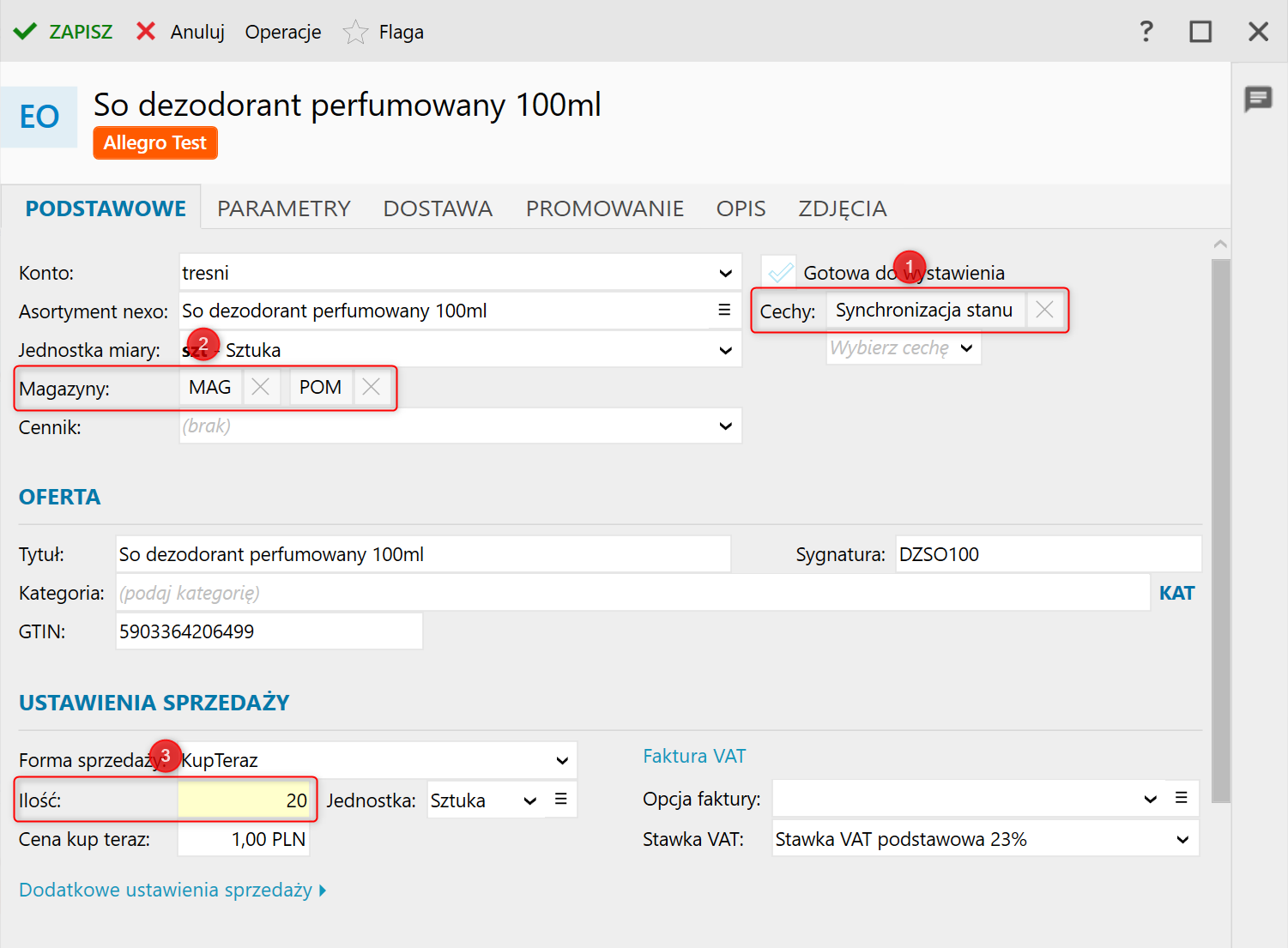
Task: Expand the Stawka VAT dropdown
Action: click(1182, 840)
